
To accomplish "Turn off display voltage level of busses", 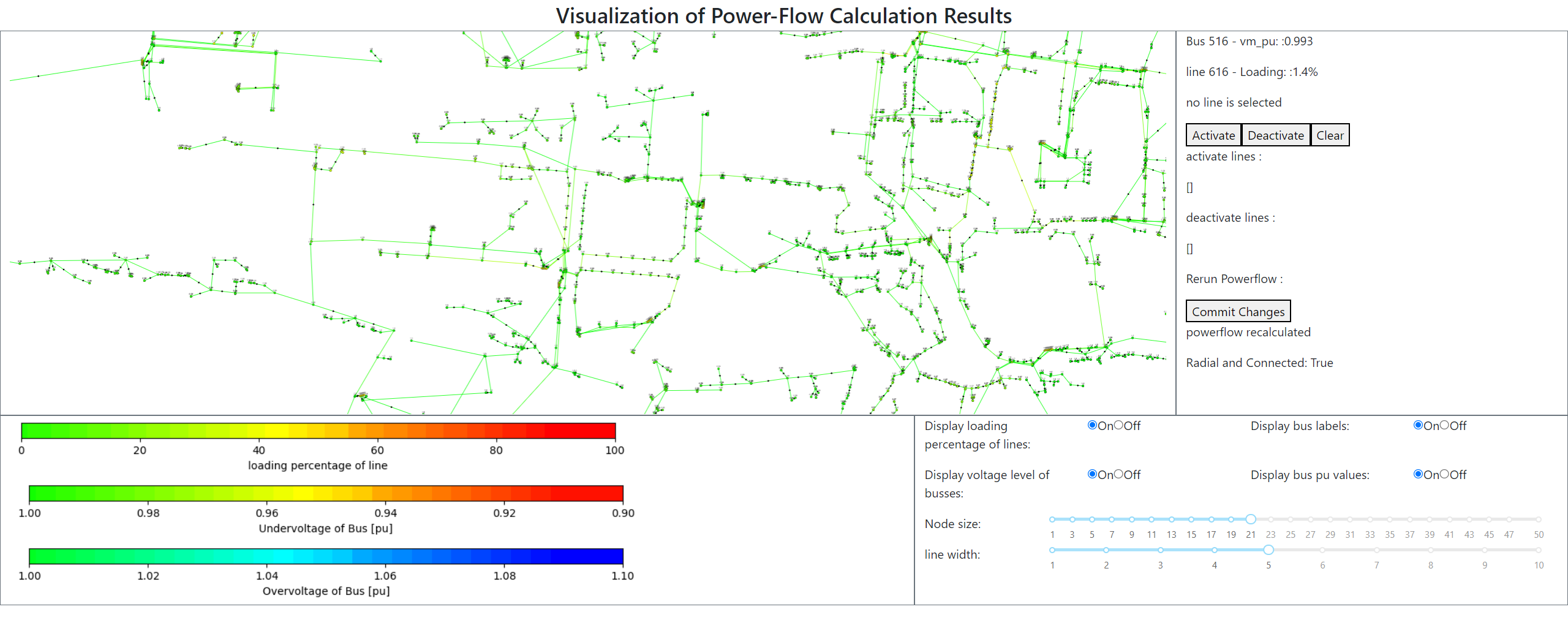I will pyautogui.click(x=1118, y=474).
